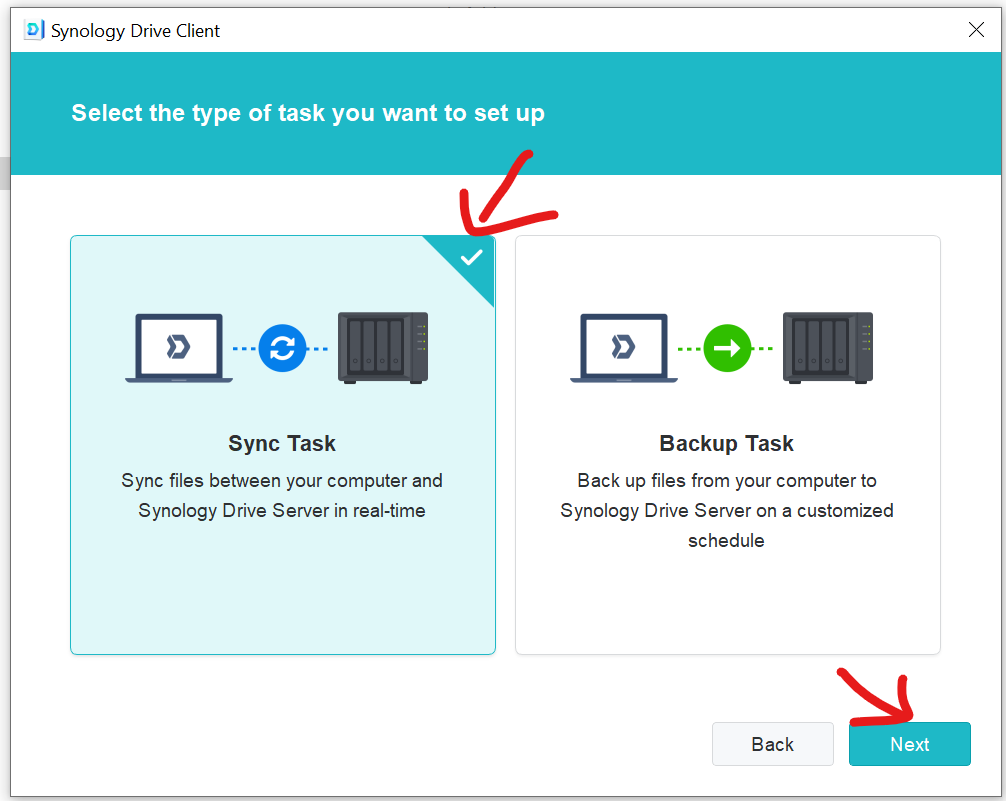Click the laptop icon in Sync Task card
The image size is (1006, 801).
179,348
